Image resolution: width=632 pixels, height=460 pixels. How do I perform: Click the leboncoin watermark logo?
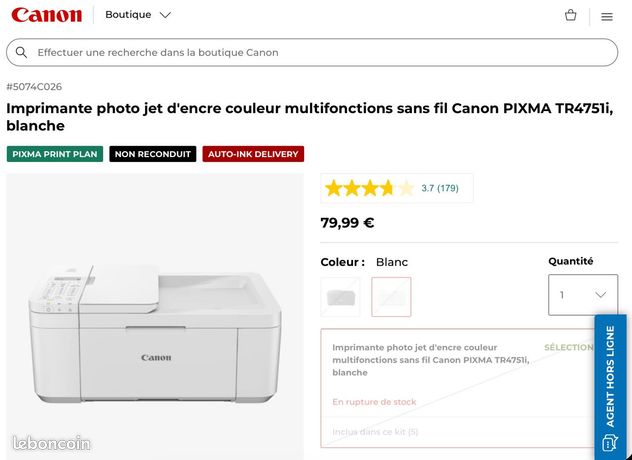[51, 443]
